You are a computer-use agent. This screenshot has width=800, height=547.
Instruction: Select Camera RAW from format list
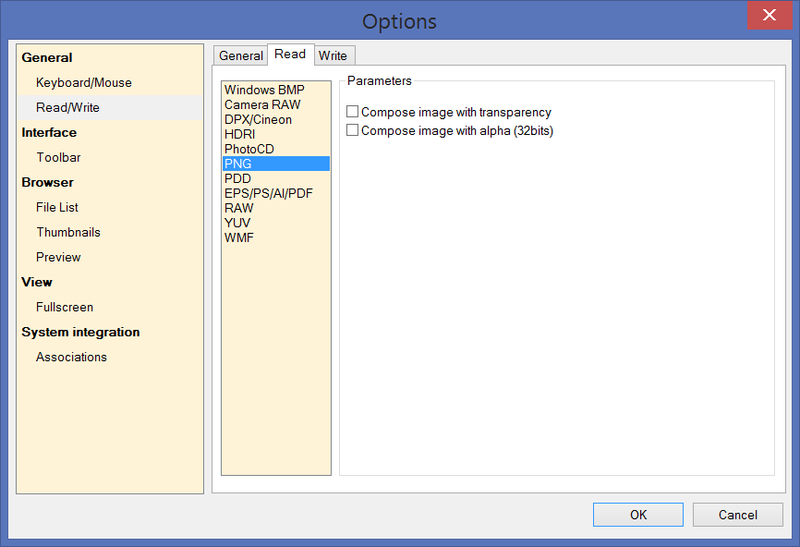pos(262,105)
